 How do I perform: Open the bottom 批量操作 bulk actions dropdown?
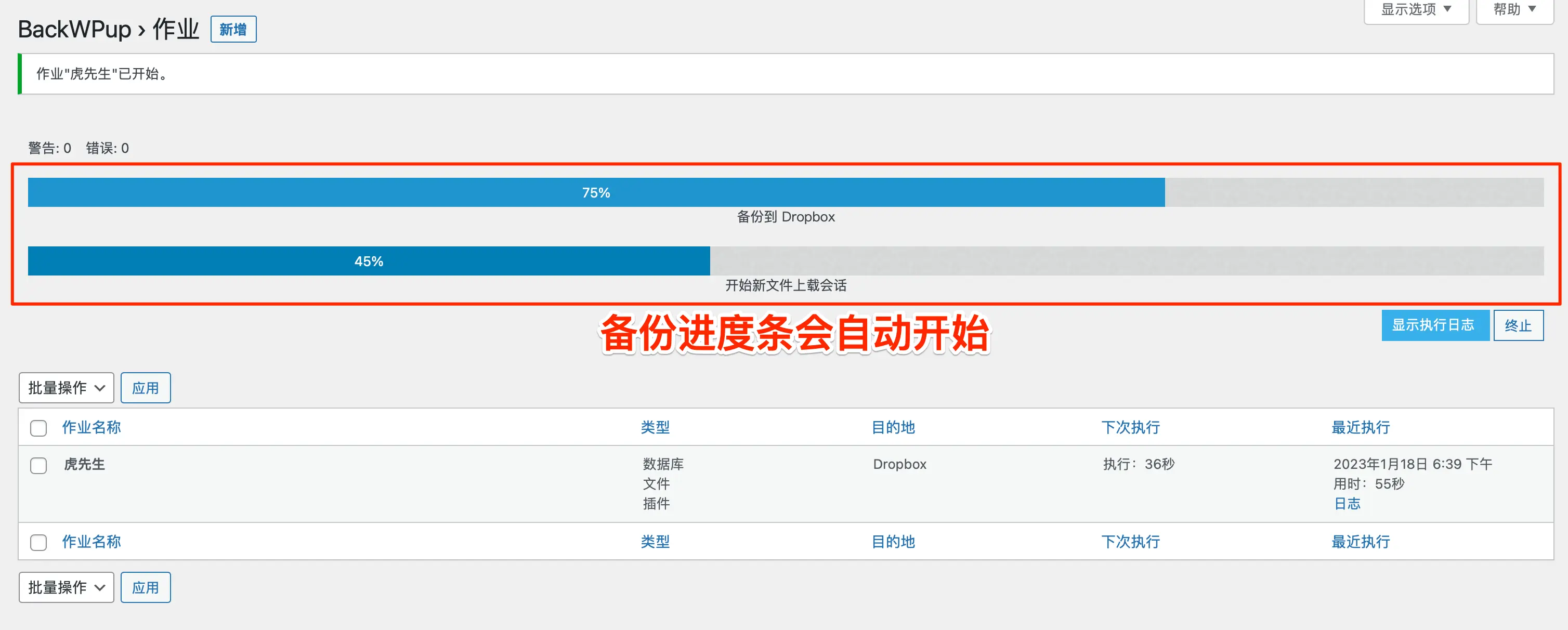point(67,587)
